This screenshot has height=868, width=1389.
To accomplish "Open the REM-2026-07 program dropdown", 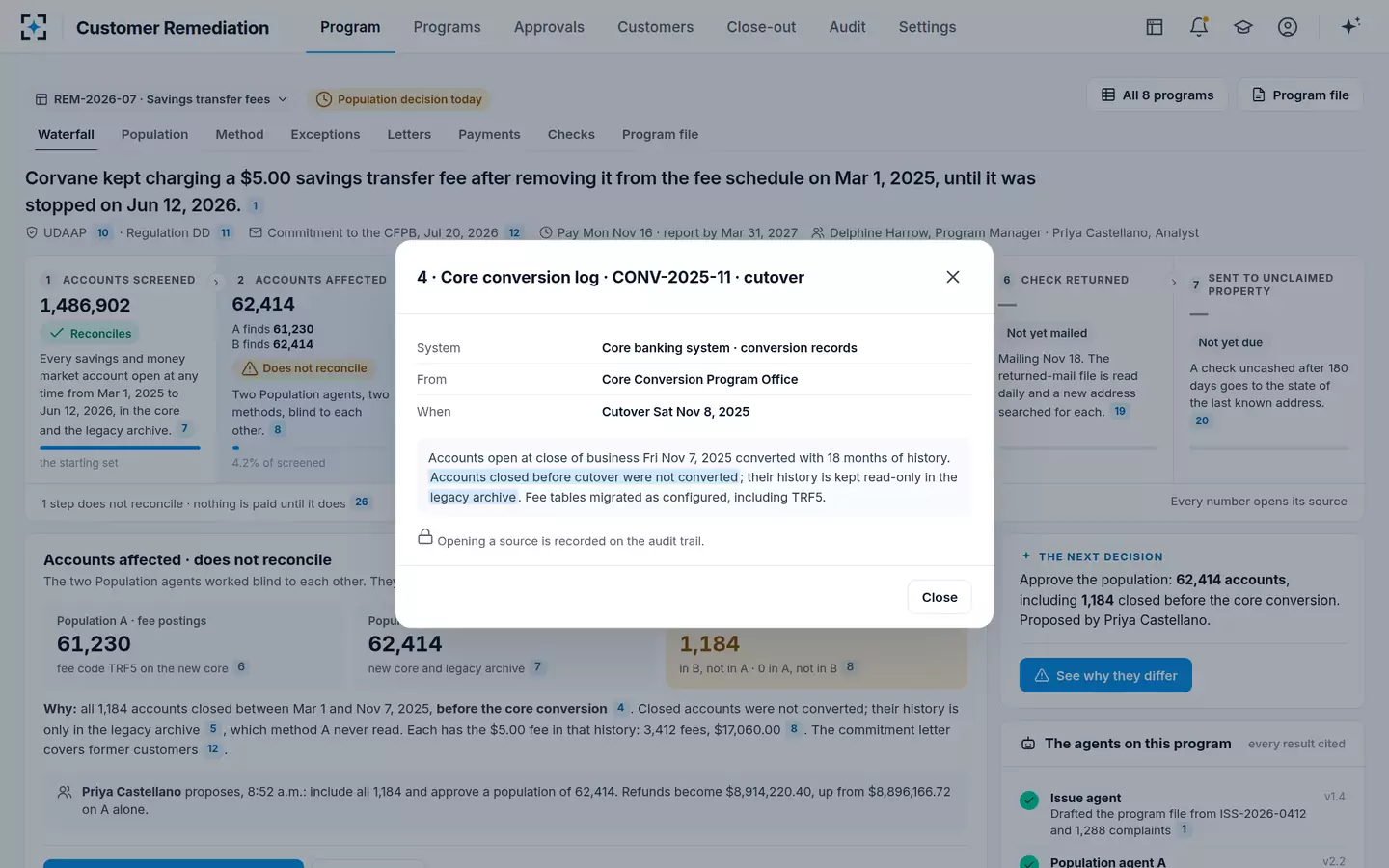I will click(162, 99).
